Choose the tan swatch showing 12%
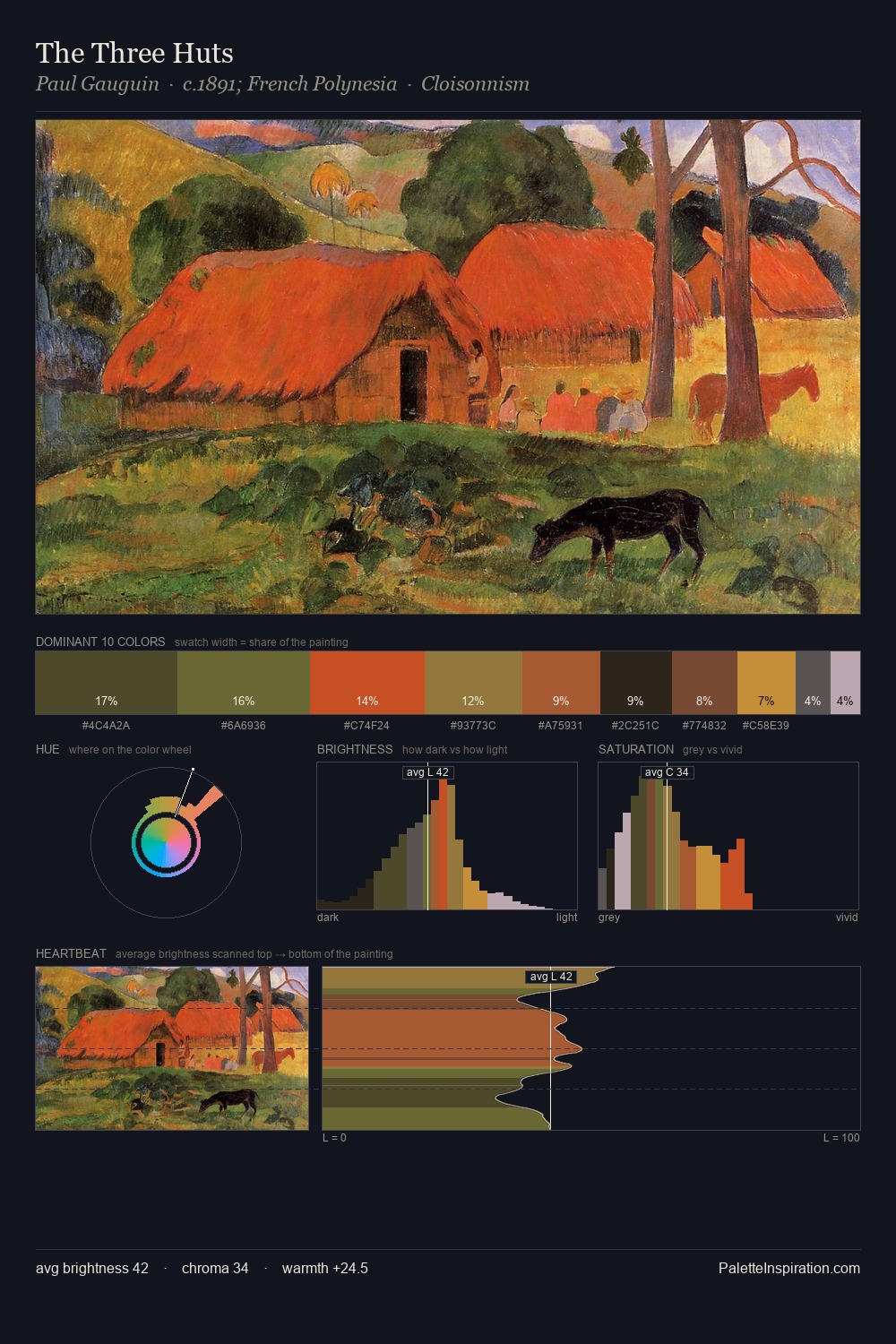 473,683
